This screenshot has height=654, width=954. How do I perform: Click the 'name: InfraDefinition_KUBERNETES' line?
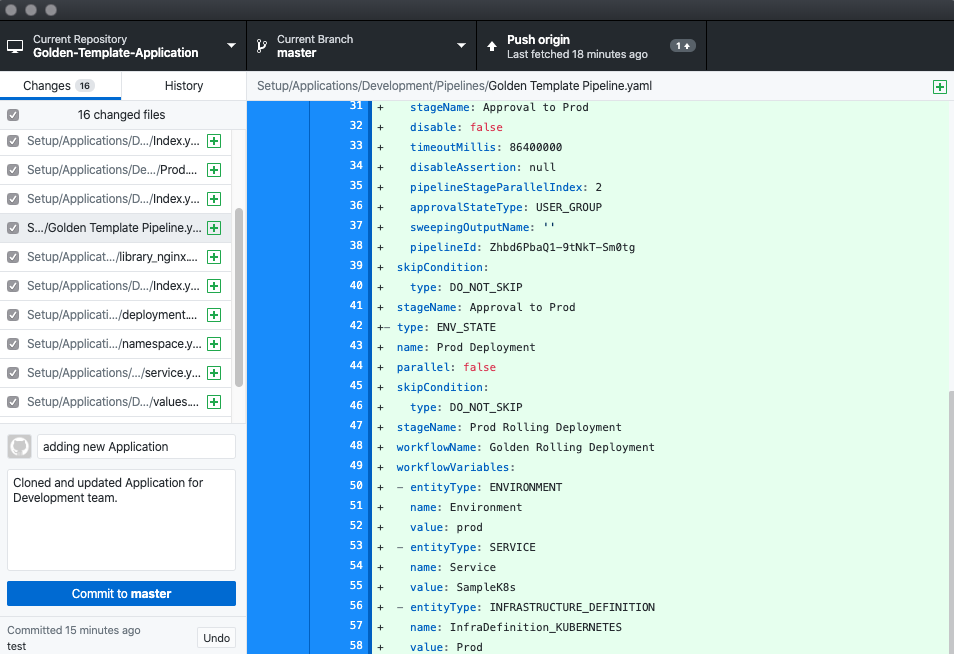516,628
